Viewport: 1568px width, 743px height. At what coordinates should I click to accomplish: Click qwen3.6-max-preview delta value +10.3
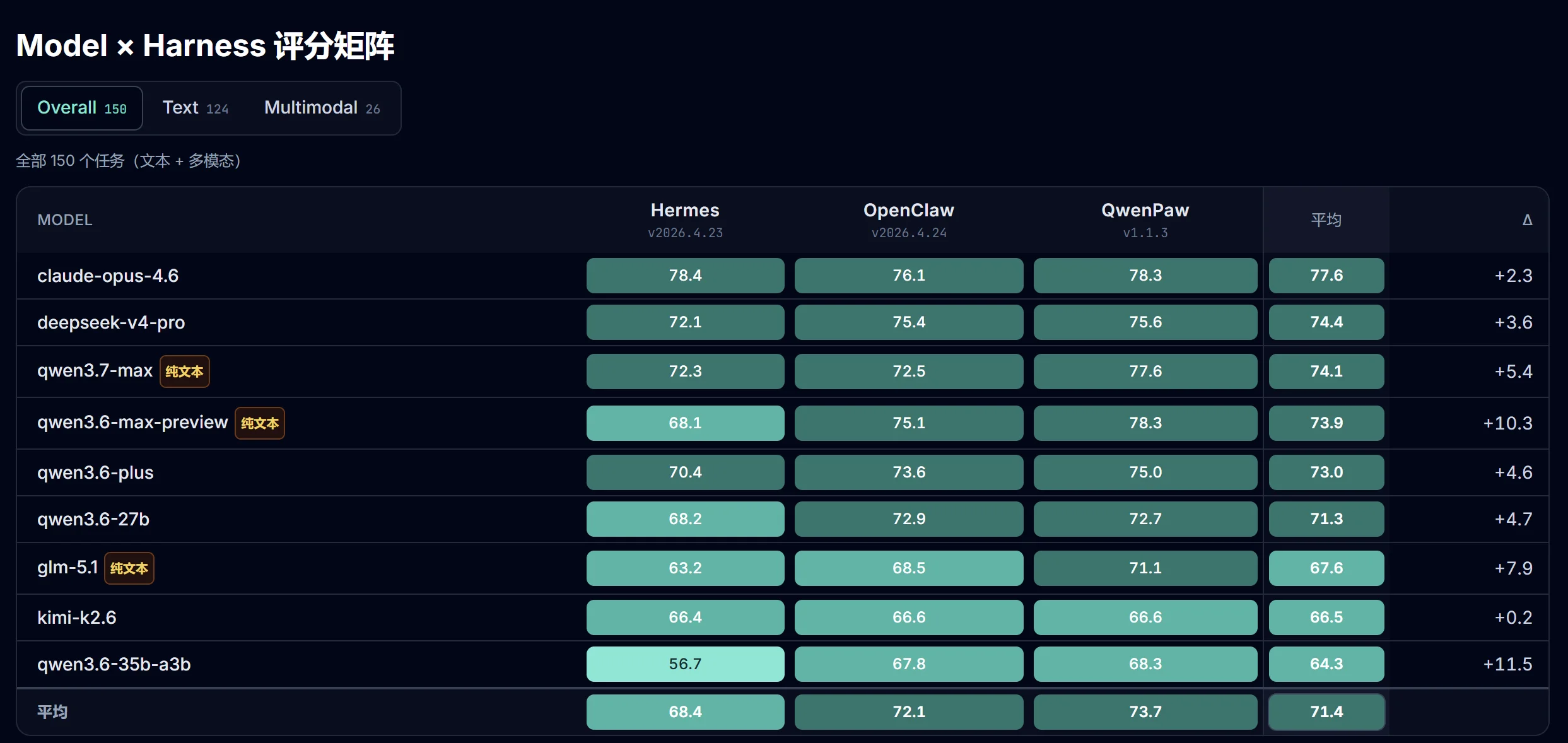point(1507,423)
